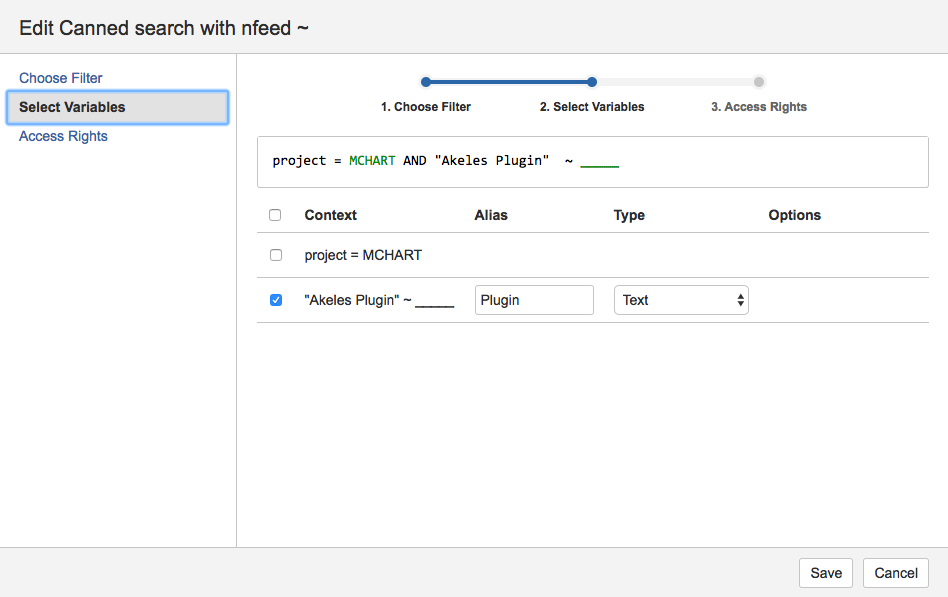
Task: Click the blank underscore placeholder in the JQL query
Action: coord(600,161)
